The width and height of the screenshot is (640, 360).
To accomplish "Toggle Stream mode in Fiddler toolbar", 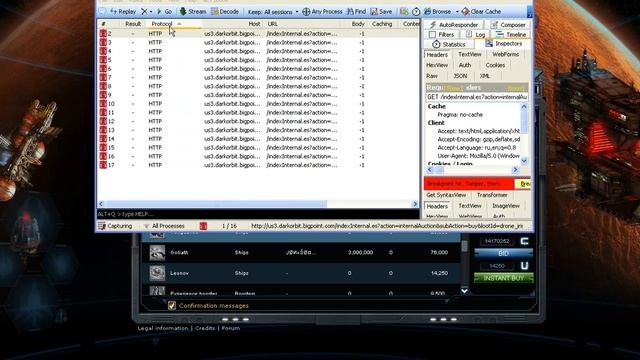I will click(193, 12).
